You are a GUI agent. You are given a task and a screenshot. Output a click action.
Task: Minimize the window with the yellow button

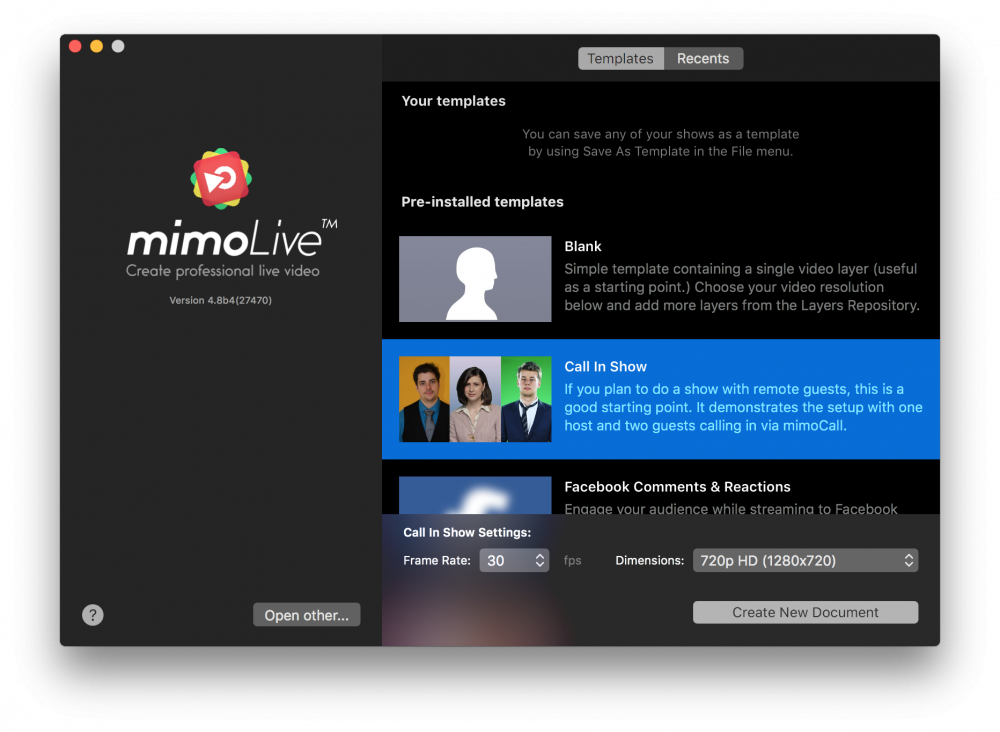97,46
